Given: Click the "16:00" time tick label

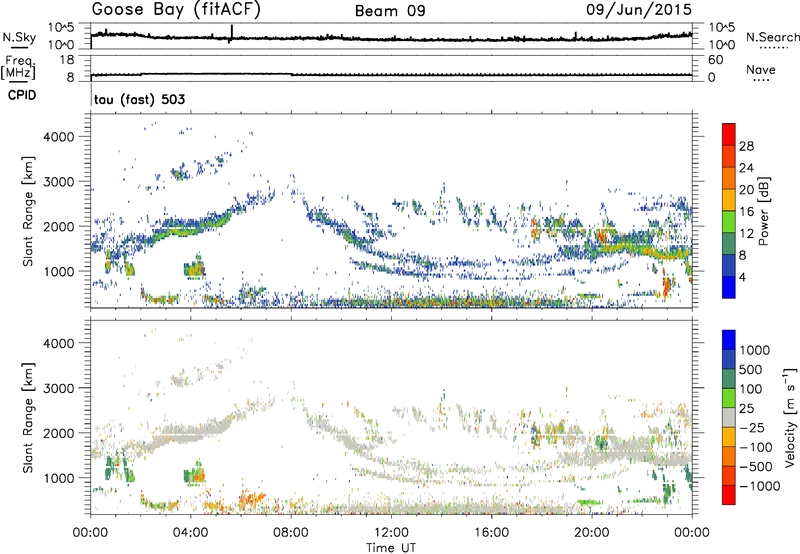Looking at the screenshot, I should [x=491, y=533].
